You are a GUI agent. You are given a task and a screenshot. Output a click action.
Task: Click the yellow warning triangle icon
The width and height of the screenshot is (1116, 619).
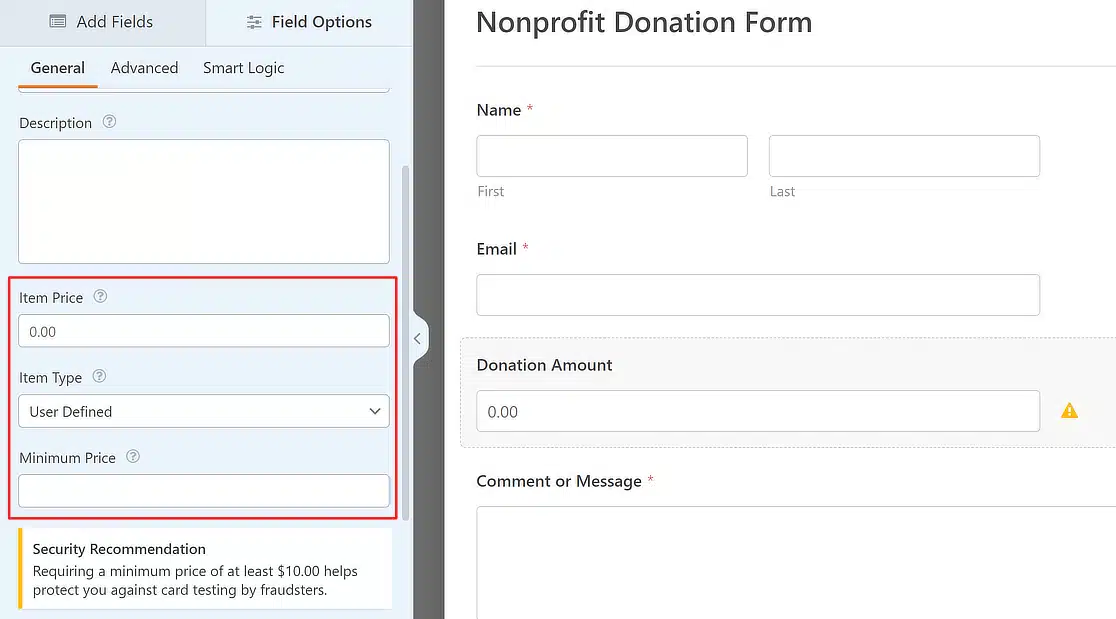pos(1069,411)
